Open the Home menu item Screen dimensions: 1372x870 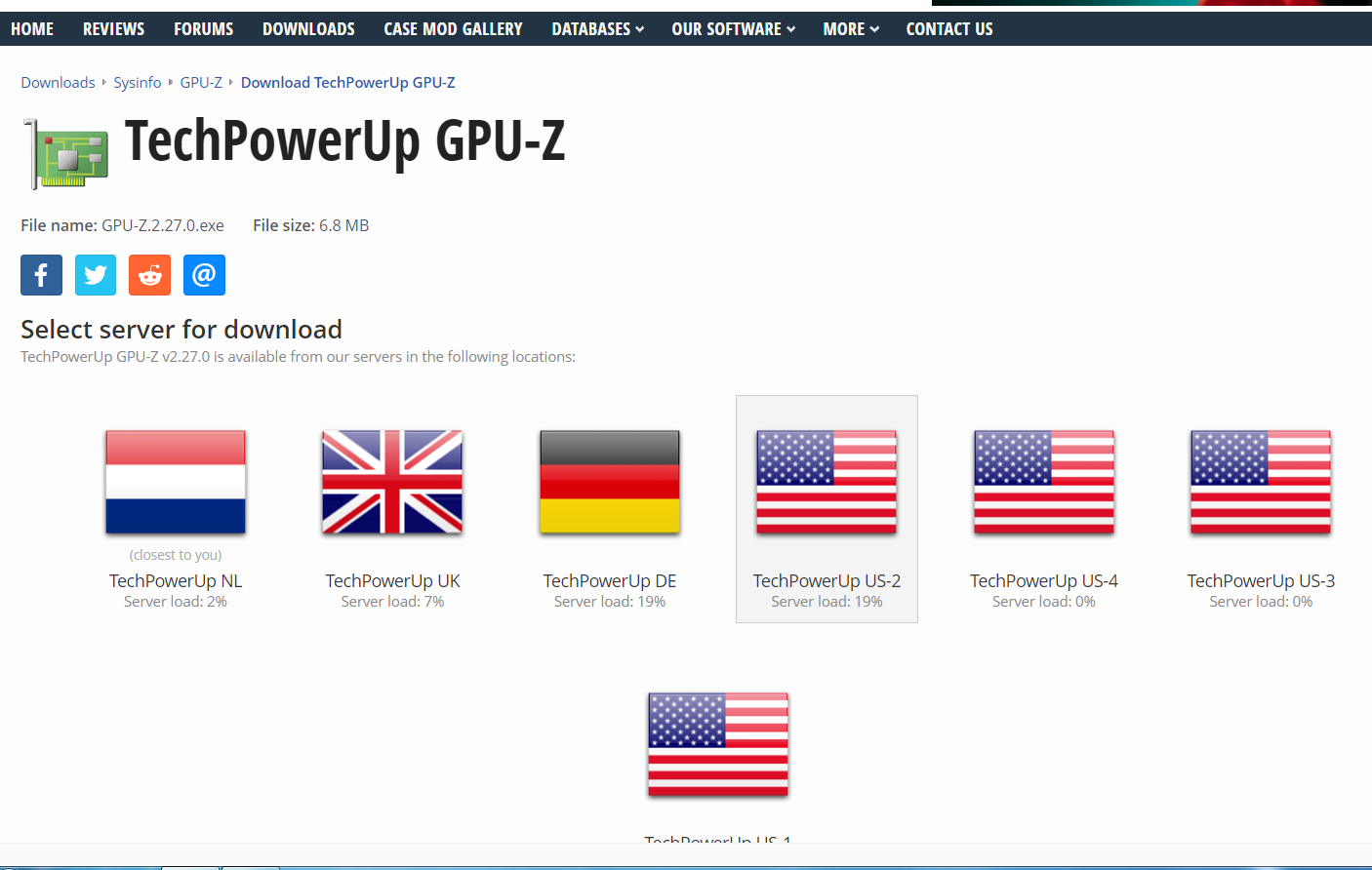32,29
